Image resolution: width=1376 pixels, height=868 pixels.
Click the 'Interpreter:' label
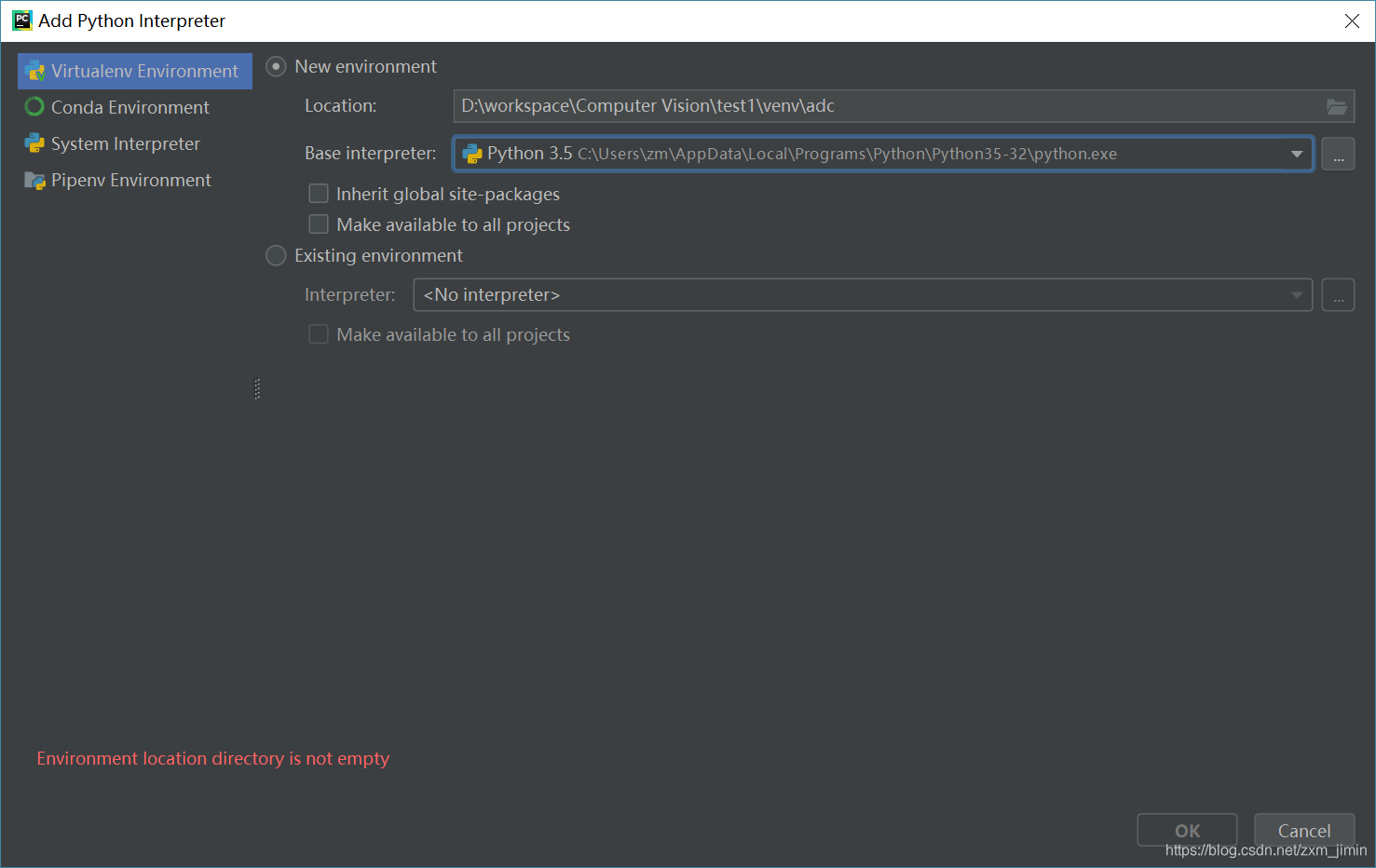coord(349,295)
